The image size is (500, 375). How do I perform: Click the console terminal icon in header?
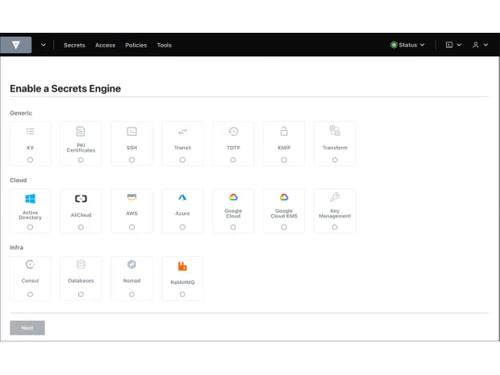[x=449, y=45]
